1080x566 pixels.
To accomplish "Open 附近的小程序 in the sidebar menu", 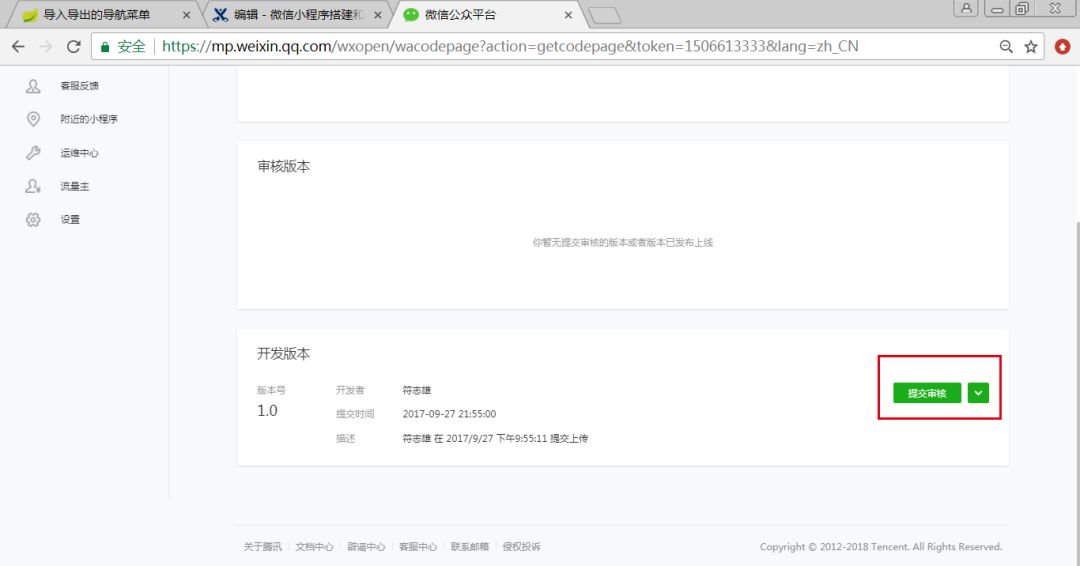I will click(x=89, y=119).
